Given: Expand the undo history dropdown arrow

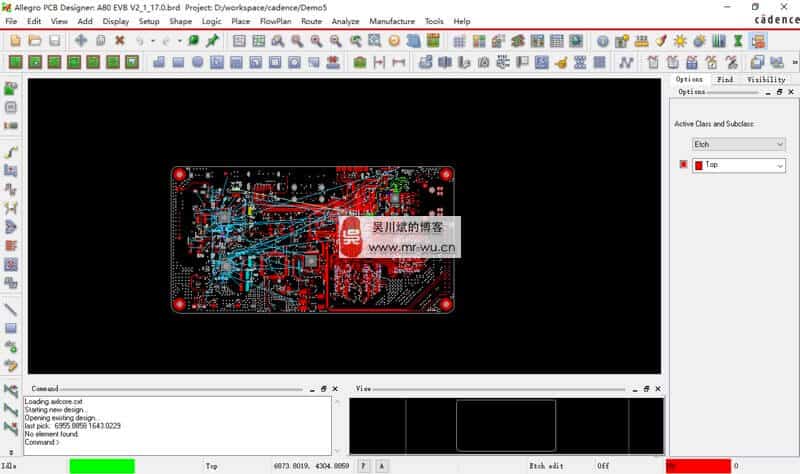Looking at the screenshot, I should point(152,41).
